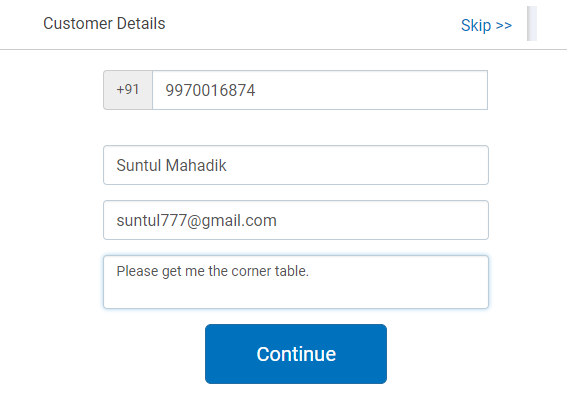567x398 pixels.
Task: Click the words corner table in the notes
Action: (270, 271)
